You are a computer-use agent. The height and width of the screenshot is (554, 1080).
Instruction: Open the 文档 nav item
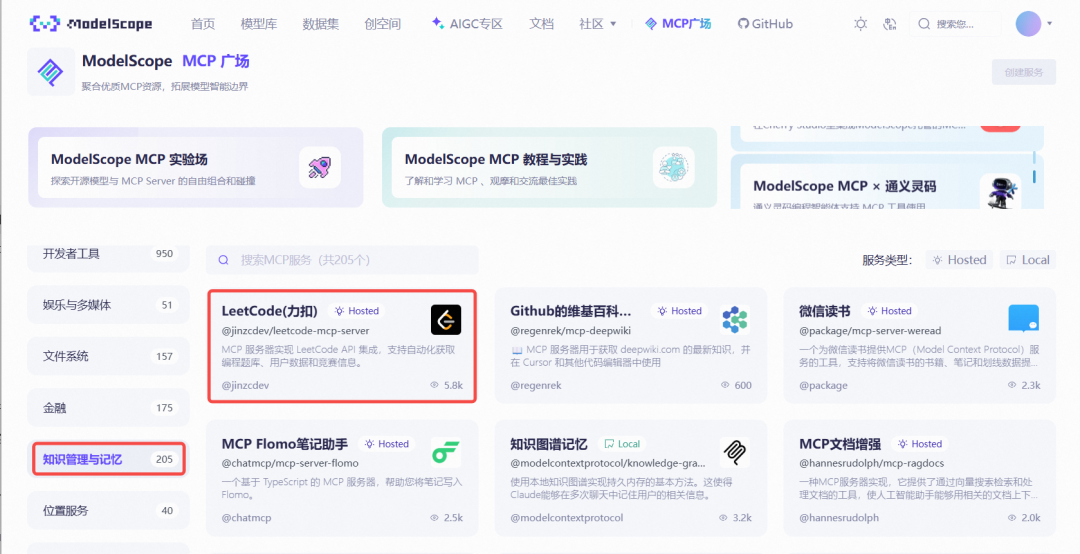tap(541, 24)
